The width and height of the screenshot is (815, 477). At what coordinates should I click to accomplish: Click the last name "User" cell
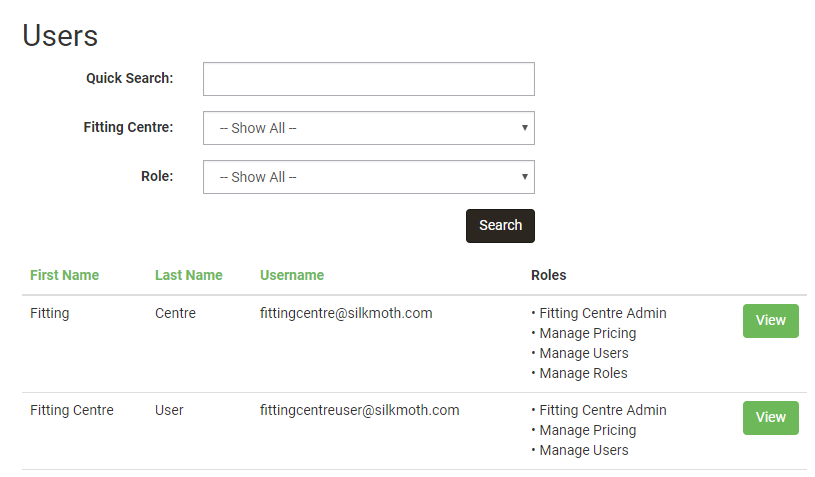click(171, 410)
